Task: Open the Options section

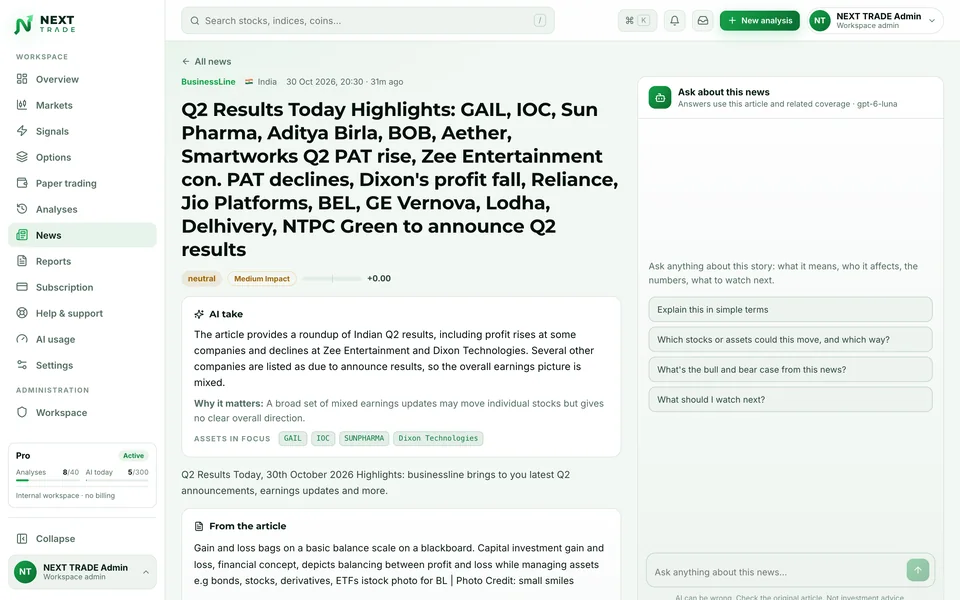Action: point(82,157)
